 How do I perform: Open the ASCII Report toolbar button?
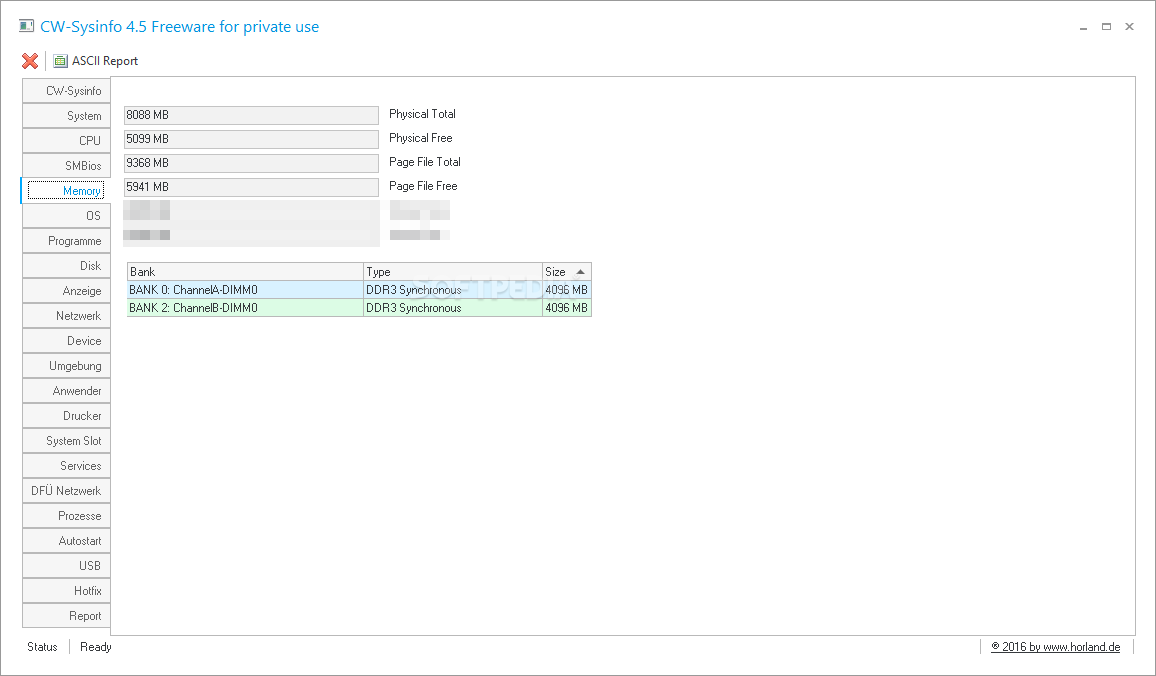[x=96, y=60]
